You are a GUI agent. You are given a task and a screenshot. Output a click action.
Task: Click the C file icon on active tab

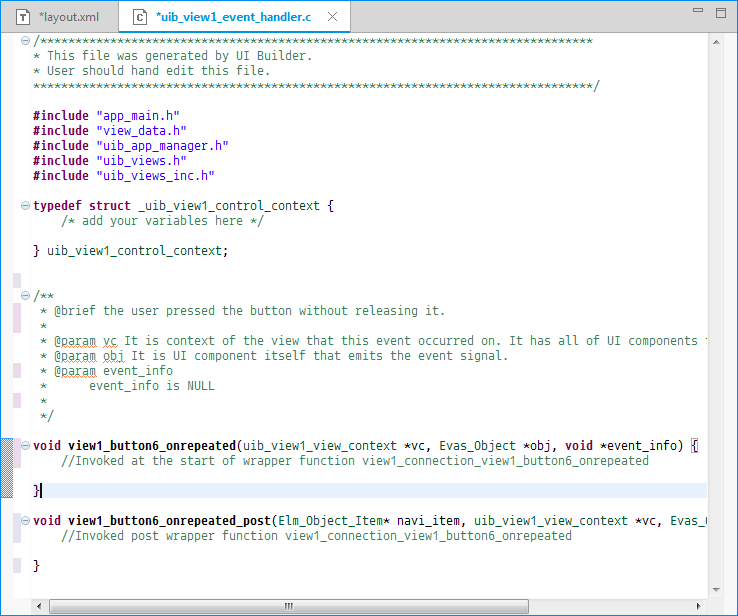click(140, 17)
